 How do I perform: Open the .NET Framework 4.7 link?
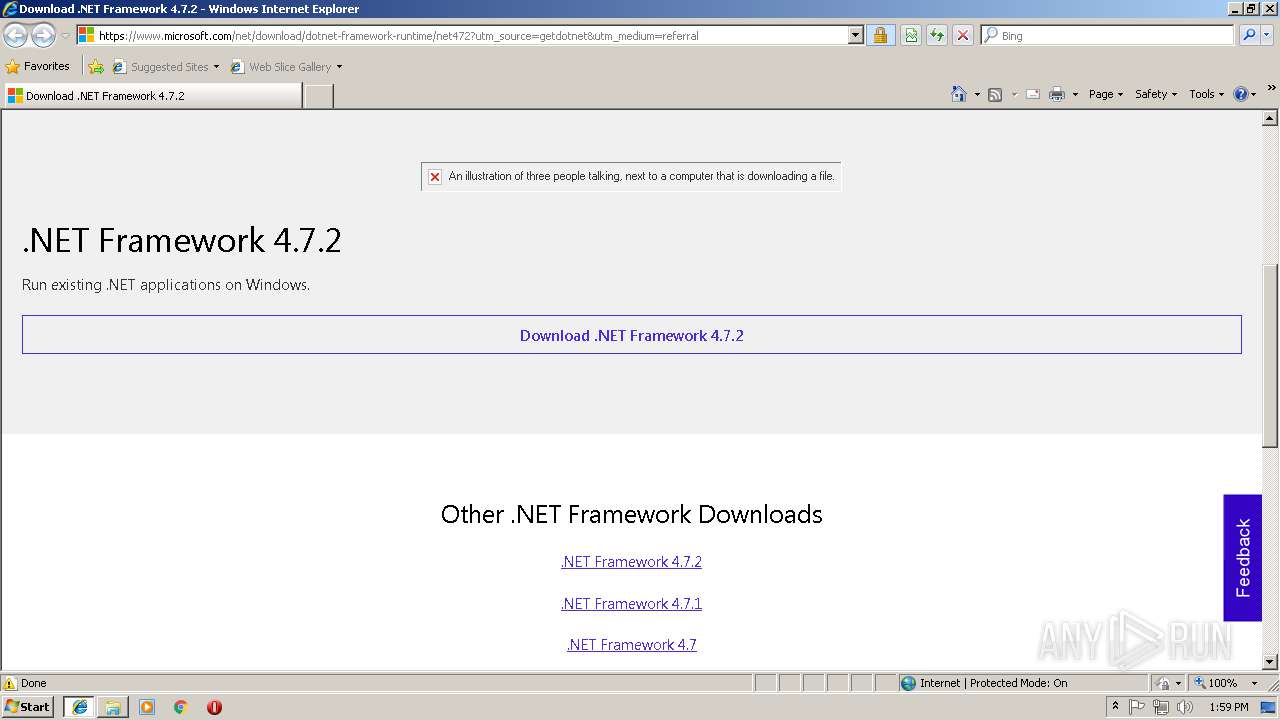click(x=631, y=645)
